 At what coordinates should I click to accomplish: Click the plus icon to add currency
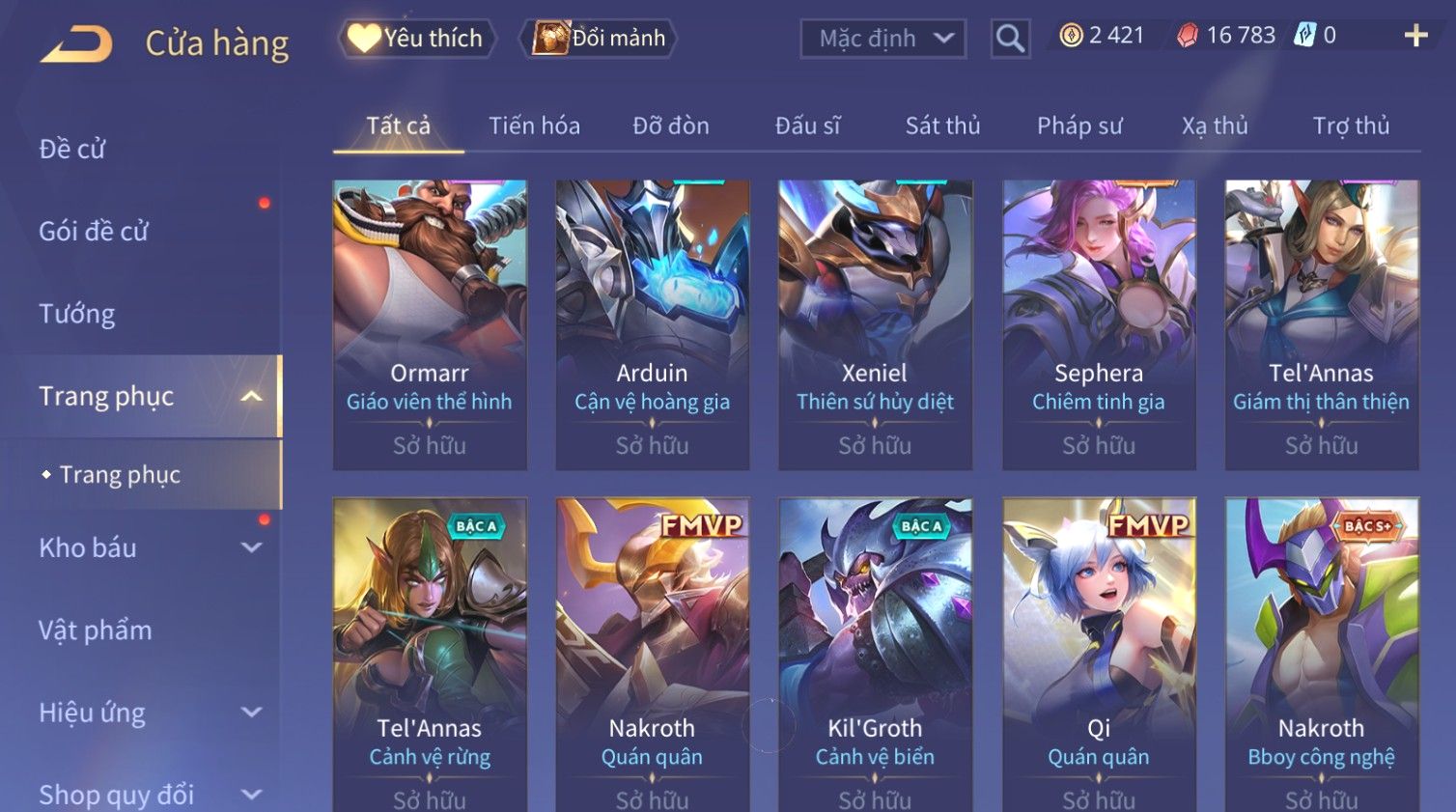[x=1415, y=37]
